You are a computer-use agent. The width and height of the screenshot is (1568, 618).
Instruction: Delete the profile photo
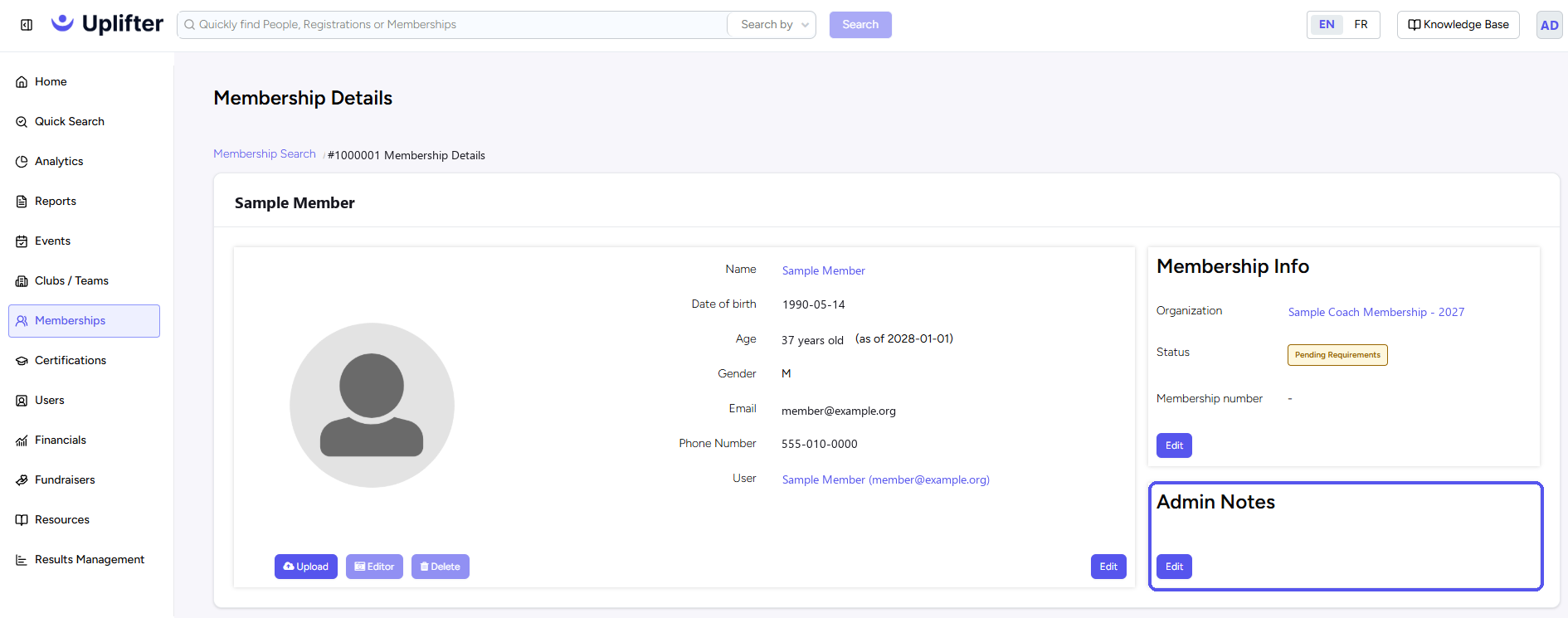441,567
